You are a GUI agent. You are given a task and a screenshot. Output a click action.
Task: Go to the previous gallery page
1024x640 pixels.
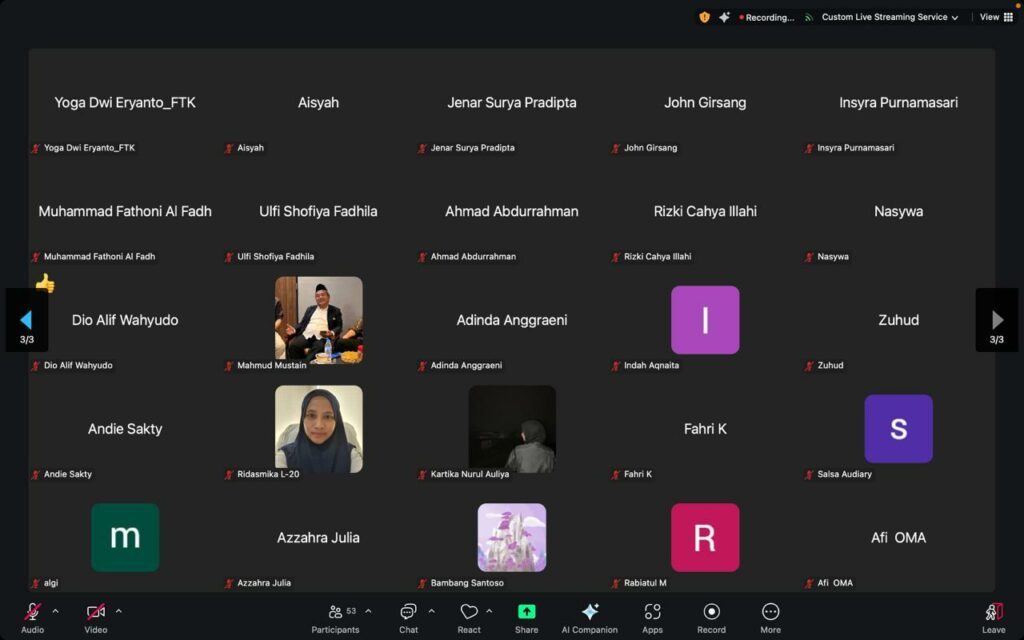click(26, 320)
